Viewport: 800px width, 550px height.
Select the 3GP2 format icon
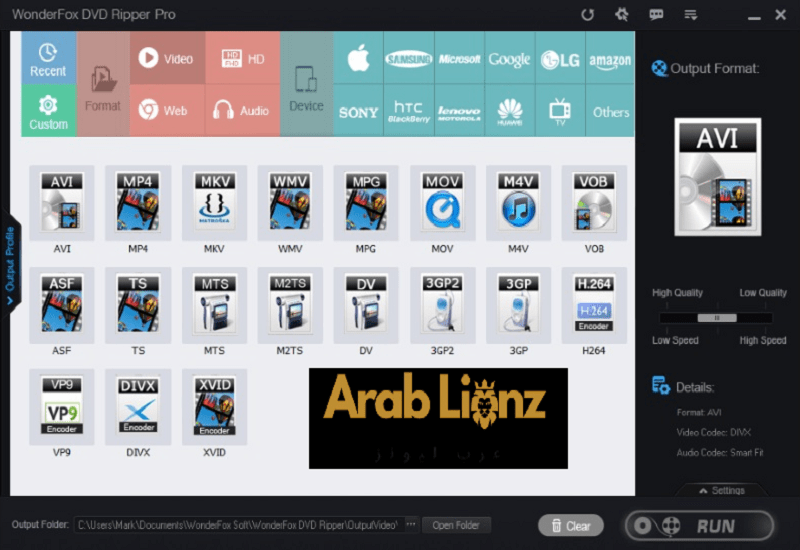click(442, 305)
